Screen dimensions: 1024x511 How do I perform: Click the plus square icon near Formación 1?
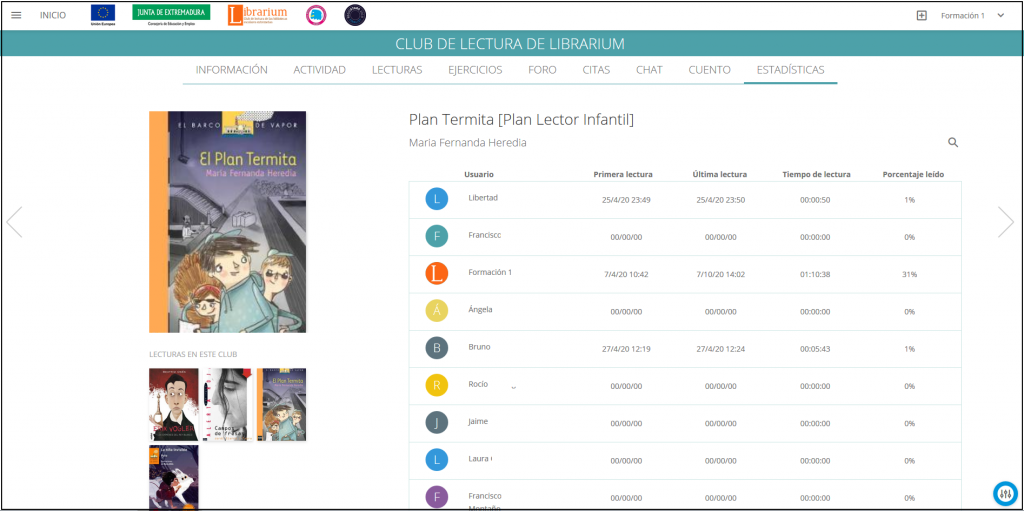921,16
